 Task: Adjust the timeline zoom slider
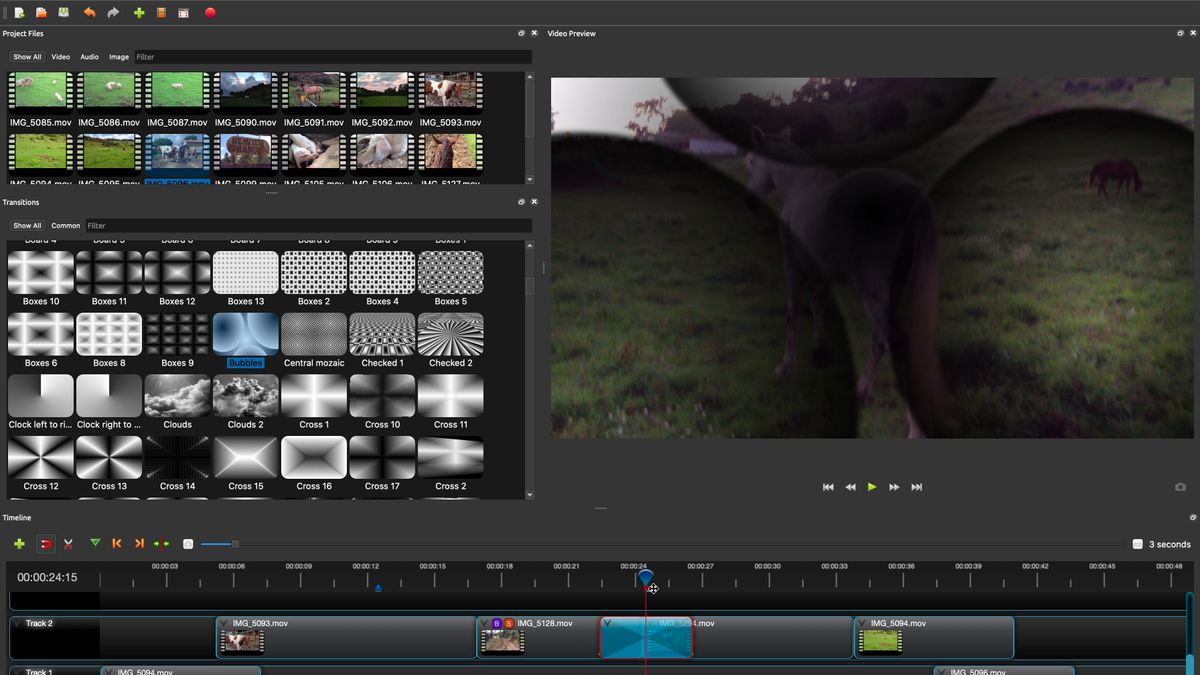(217, 544)
